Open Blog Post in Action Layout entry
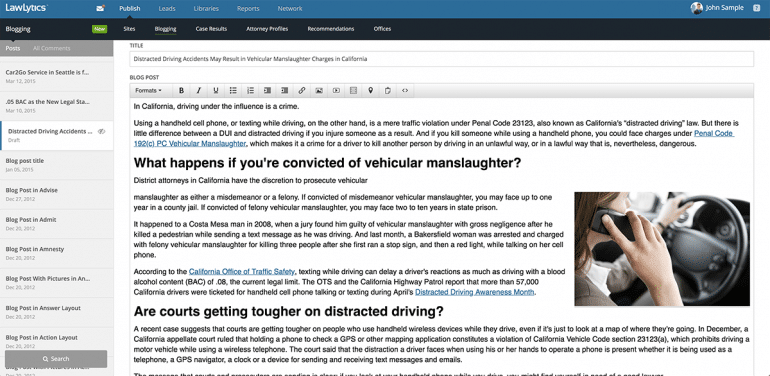Screen dimensions: 770x376 (56, 341)
